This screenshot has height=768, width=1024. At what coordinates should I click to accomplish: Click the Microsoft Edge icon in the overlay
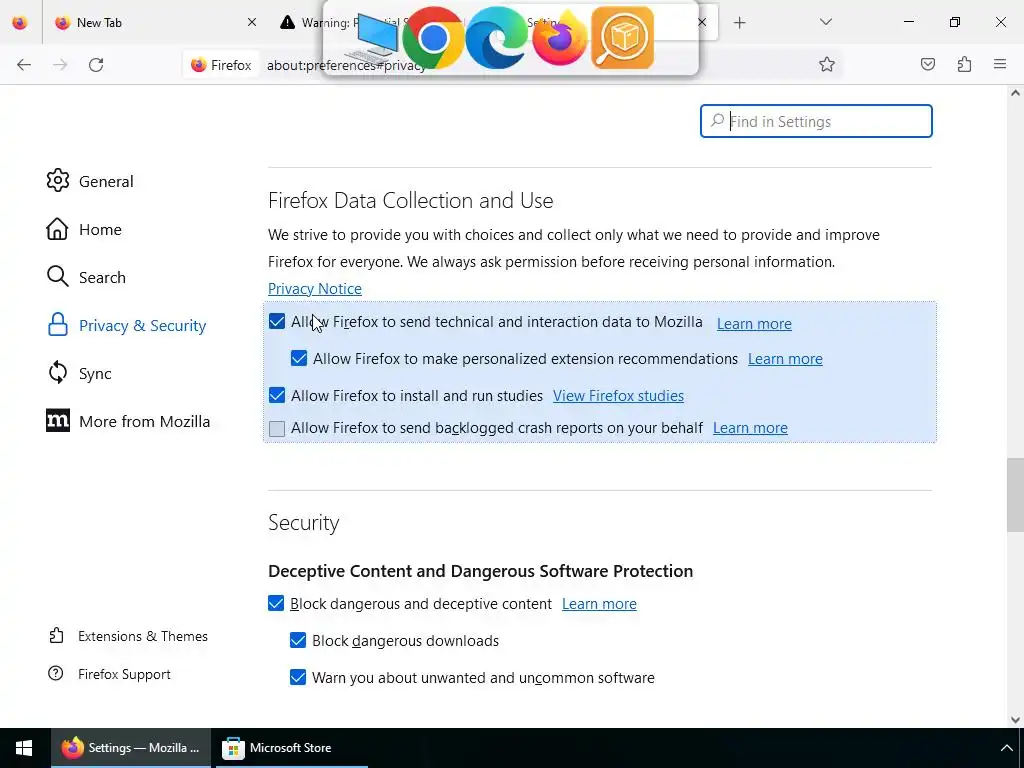(496, 39)
